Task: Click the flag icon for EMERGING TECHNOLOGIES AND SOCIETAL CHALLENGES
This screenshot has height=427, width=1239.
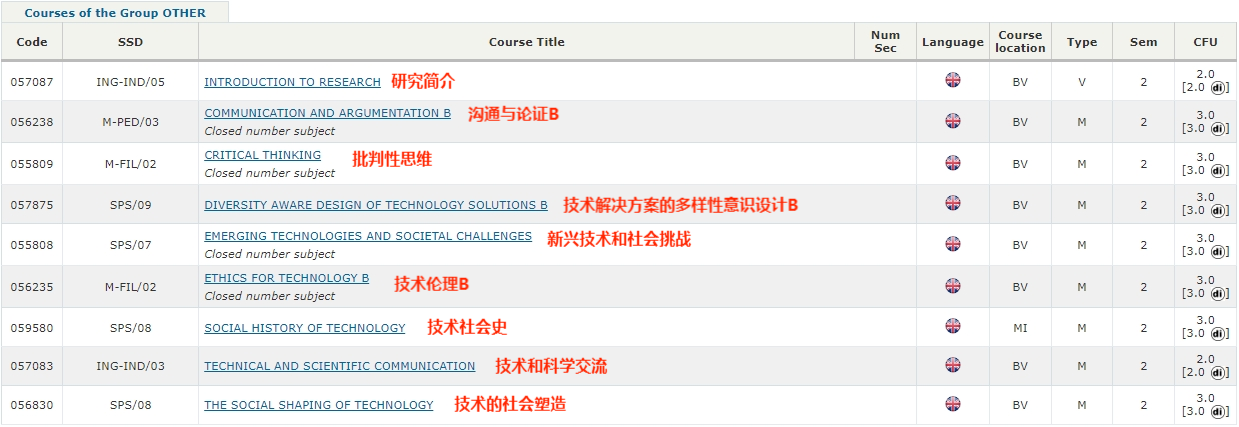Action: [x=953, y=244]
